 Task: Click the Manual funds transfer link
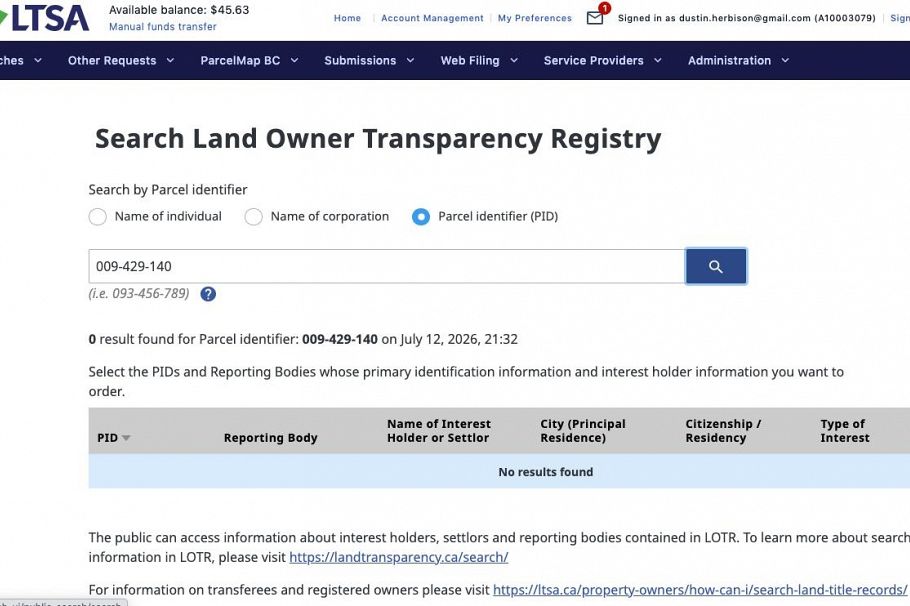[162, 27]
